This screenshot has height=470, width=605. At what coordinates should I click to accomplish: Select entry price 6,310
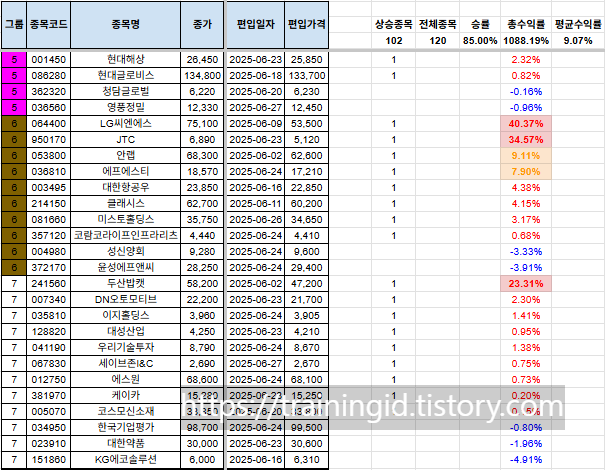tap(307, 460)
